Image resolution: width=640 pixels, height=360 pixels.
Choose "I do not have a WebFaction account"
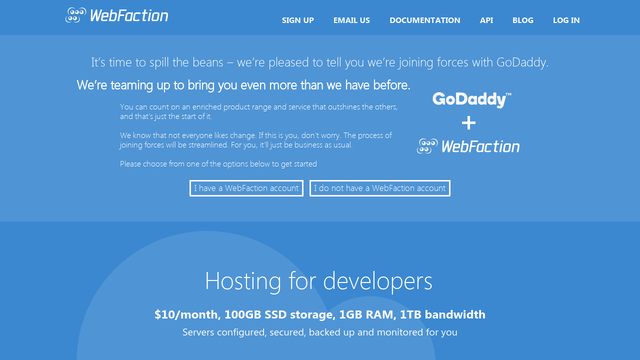point(380,188)
